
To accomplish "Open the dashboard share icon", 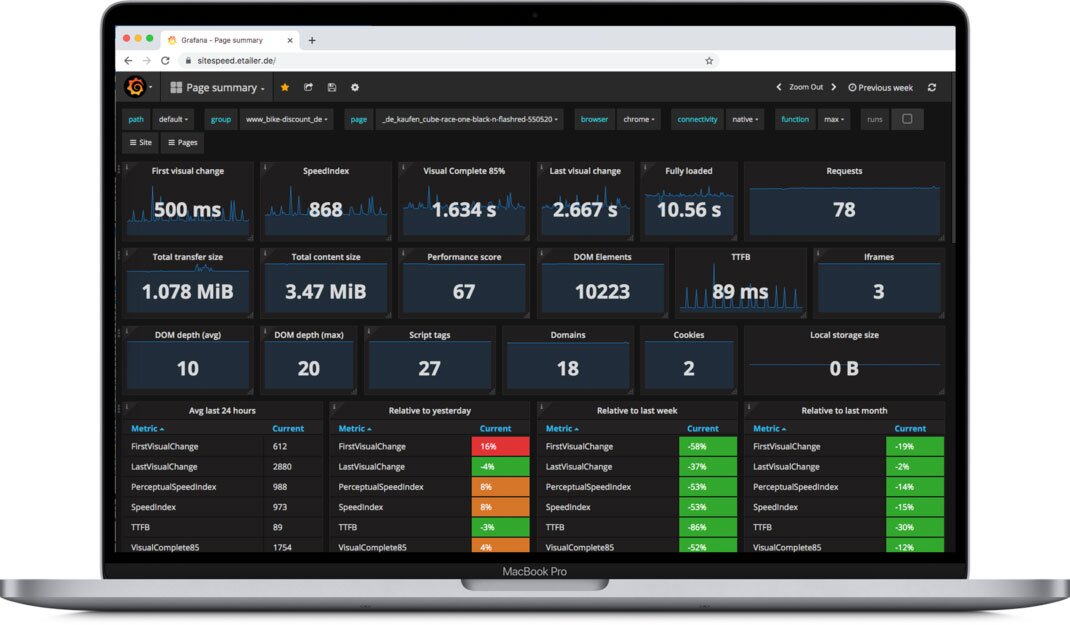I will pos(308,88).
